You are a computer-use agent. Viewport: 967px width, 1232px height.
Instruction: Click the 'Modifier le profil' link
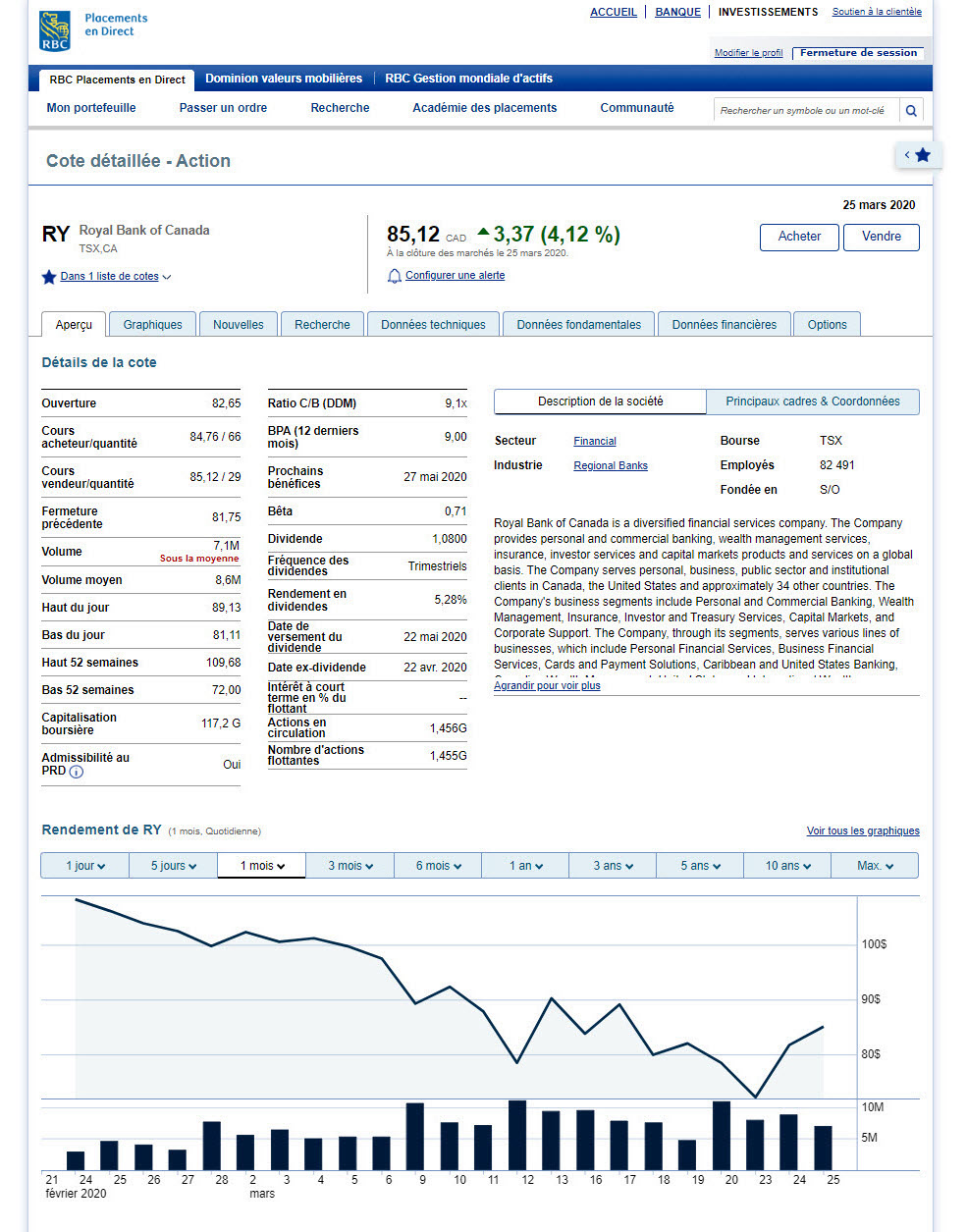tap(749, 53)
